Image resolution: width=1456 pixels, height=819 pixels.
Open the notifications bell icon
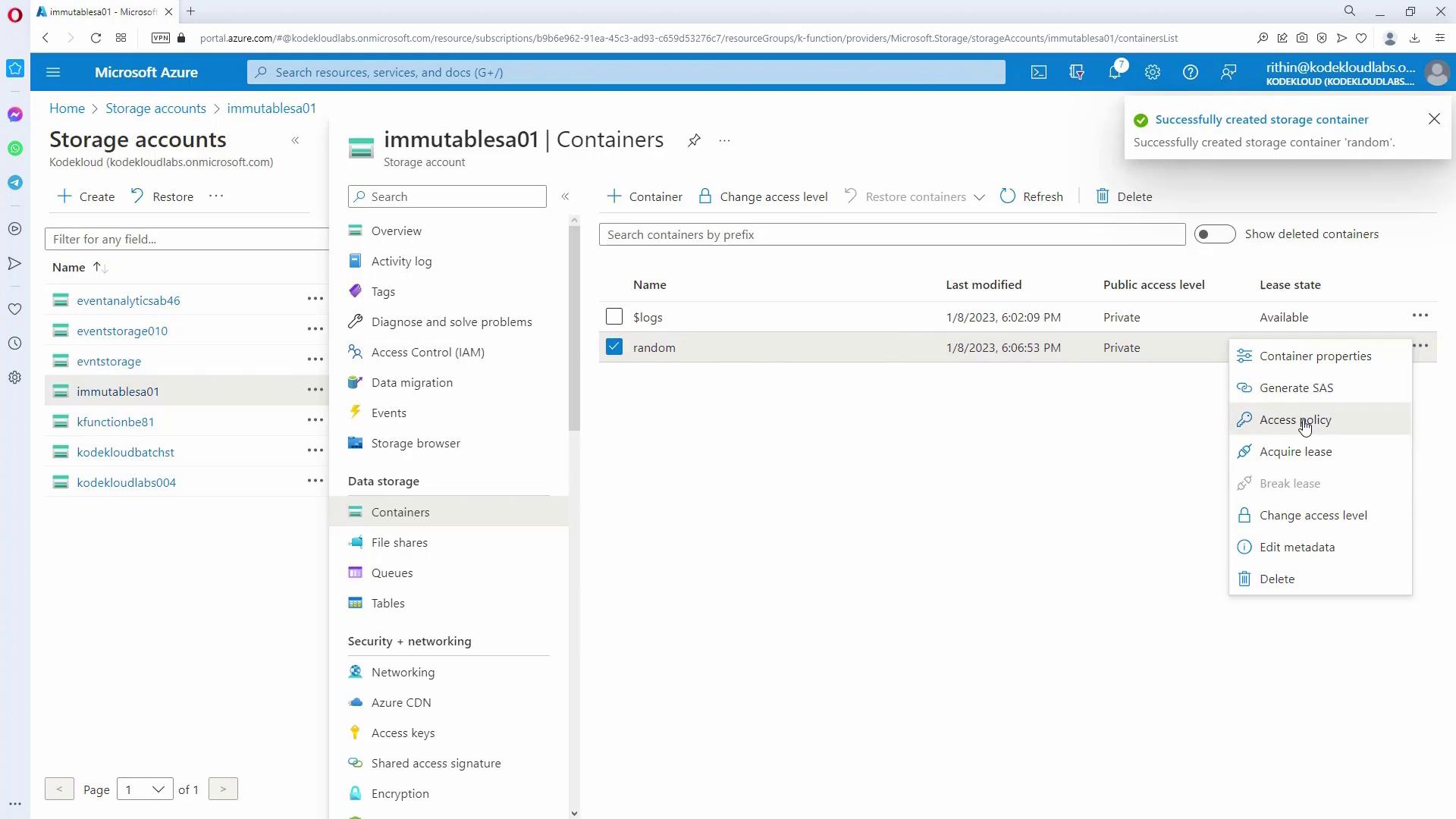click(1114, 72)
